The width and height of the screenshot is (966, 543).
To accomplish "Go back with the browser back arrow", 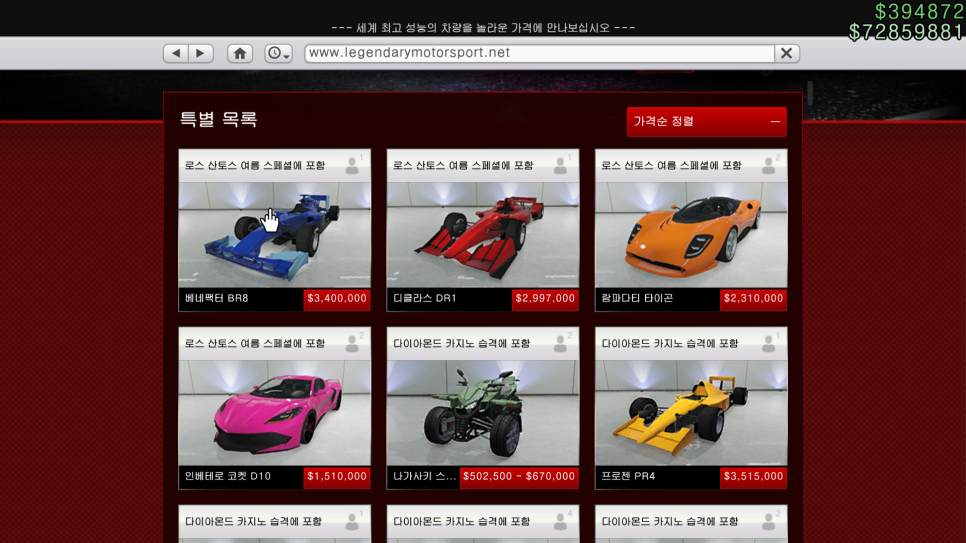I will [176, 53].
